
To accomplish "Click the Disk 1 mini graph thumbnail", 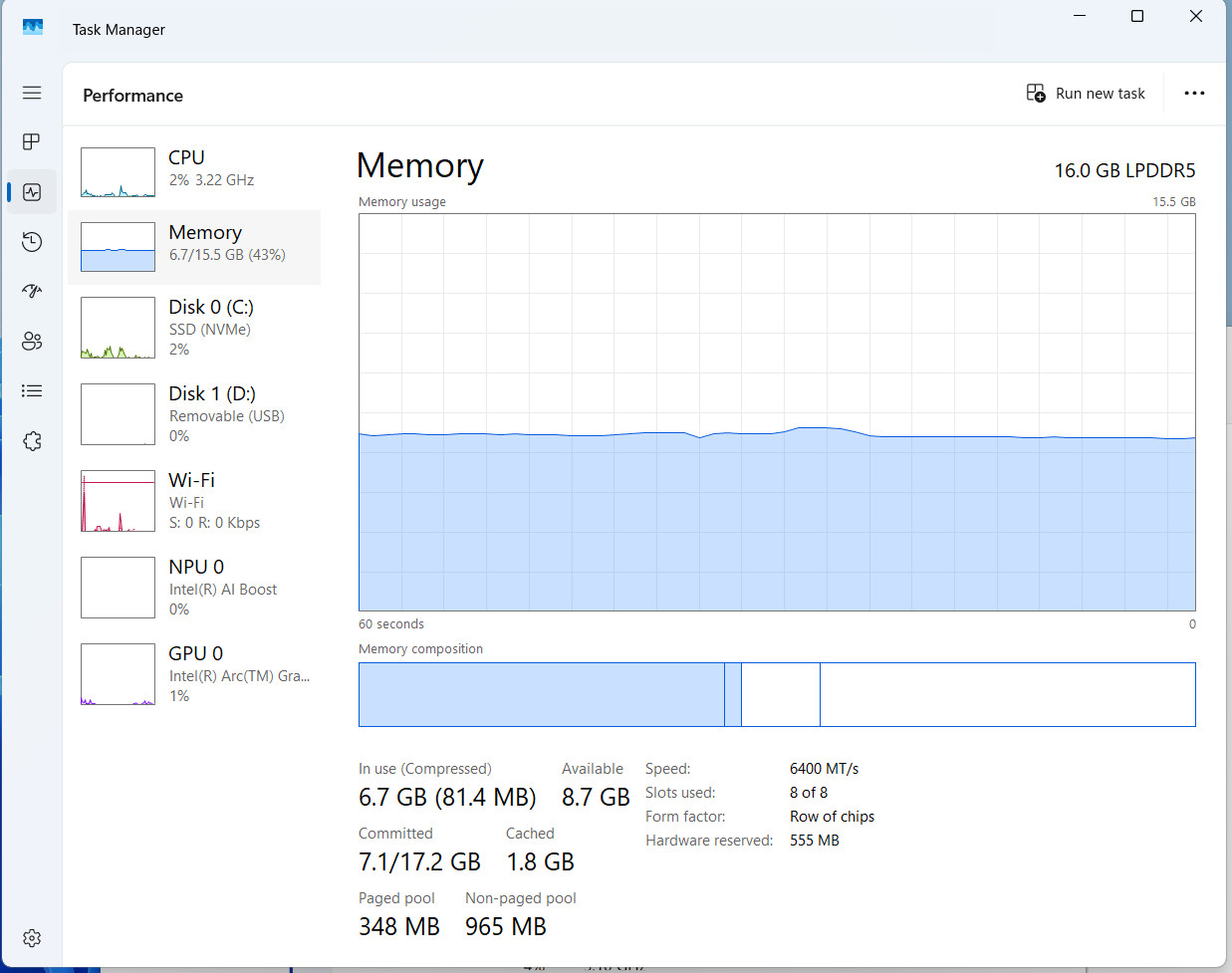I will point(118,414).
